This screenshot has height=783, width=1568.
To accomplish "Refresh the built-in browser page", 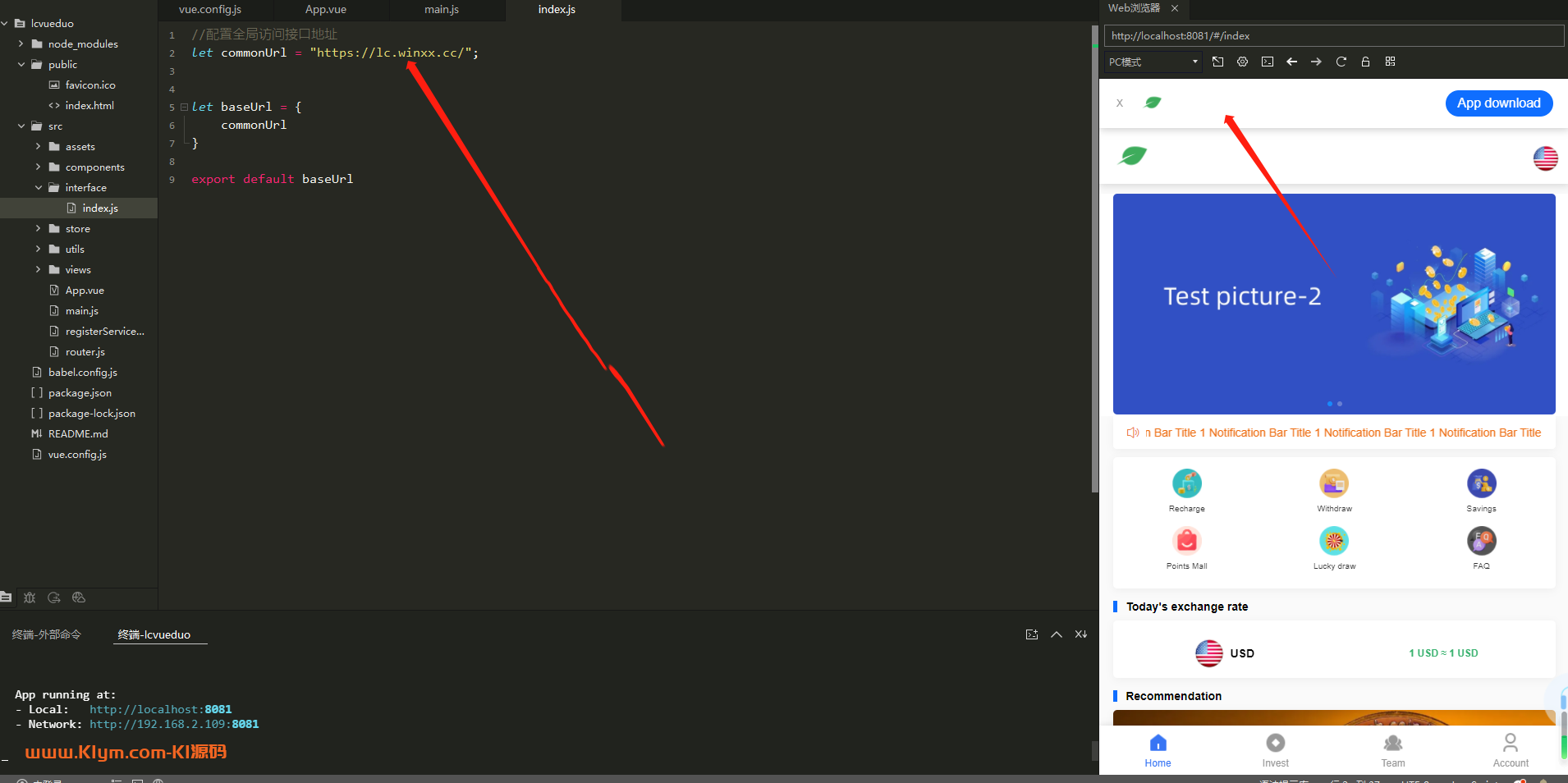I will pyautogui.click(x=1341, y=62).
